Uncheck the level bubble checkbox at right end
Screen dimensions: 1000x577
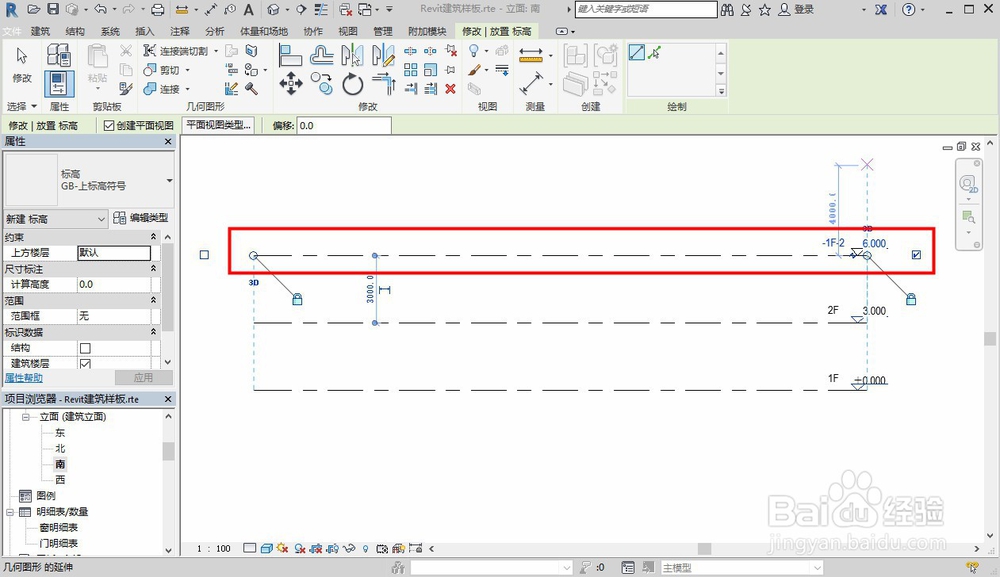(x=916, y=255)
